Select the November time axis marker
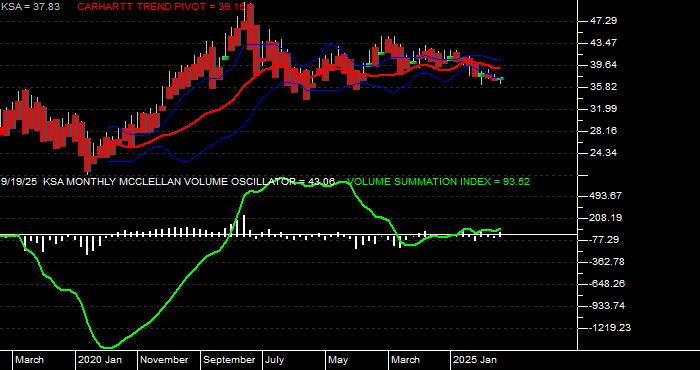Image resolution: width=700 pixels, height=370 pixels. pos(165,360)
